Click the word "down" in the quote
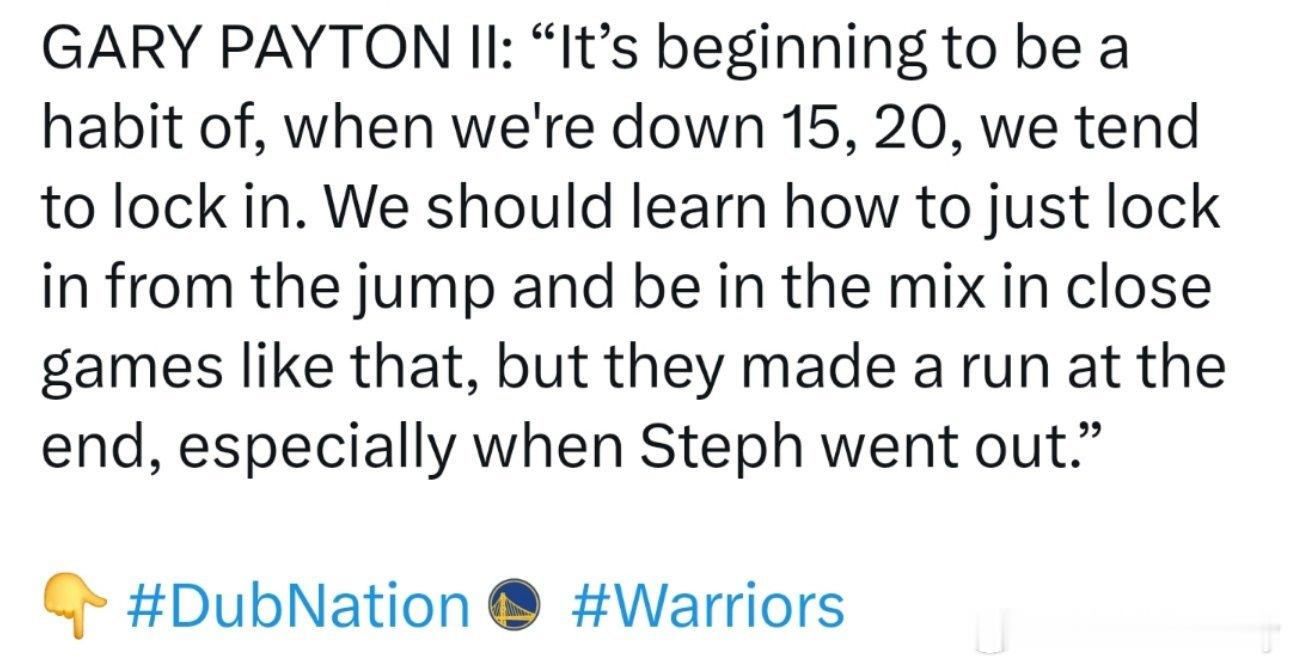 point(702,130)
